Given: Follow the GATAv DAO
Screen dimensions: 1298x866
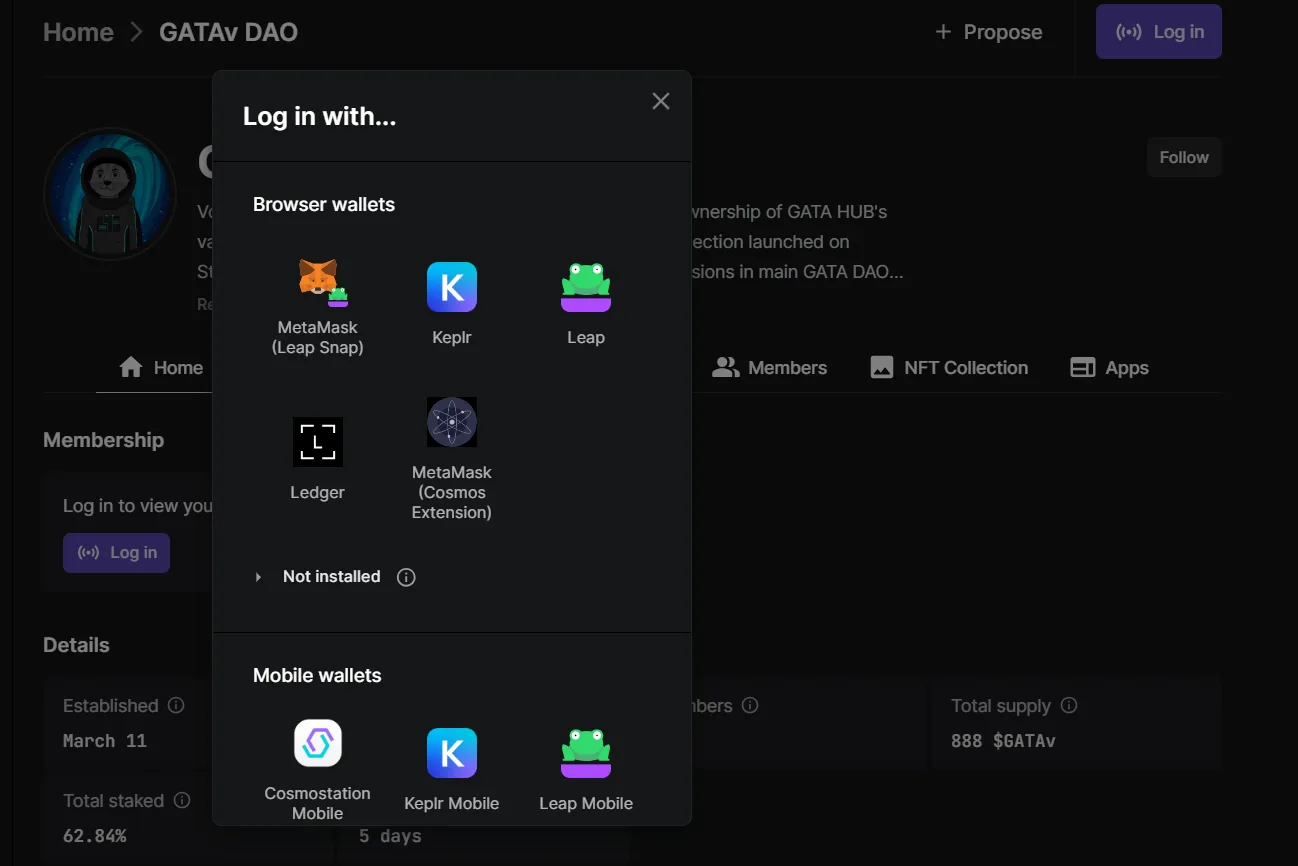Looking at the screenshot, I should [1184, 157].
